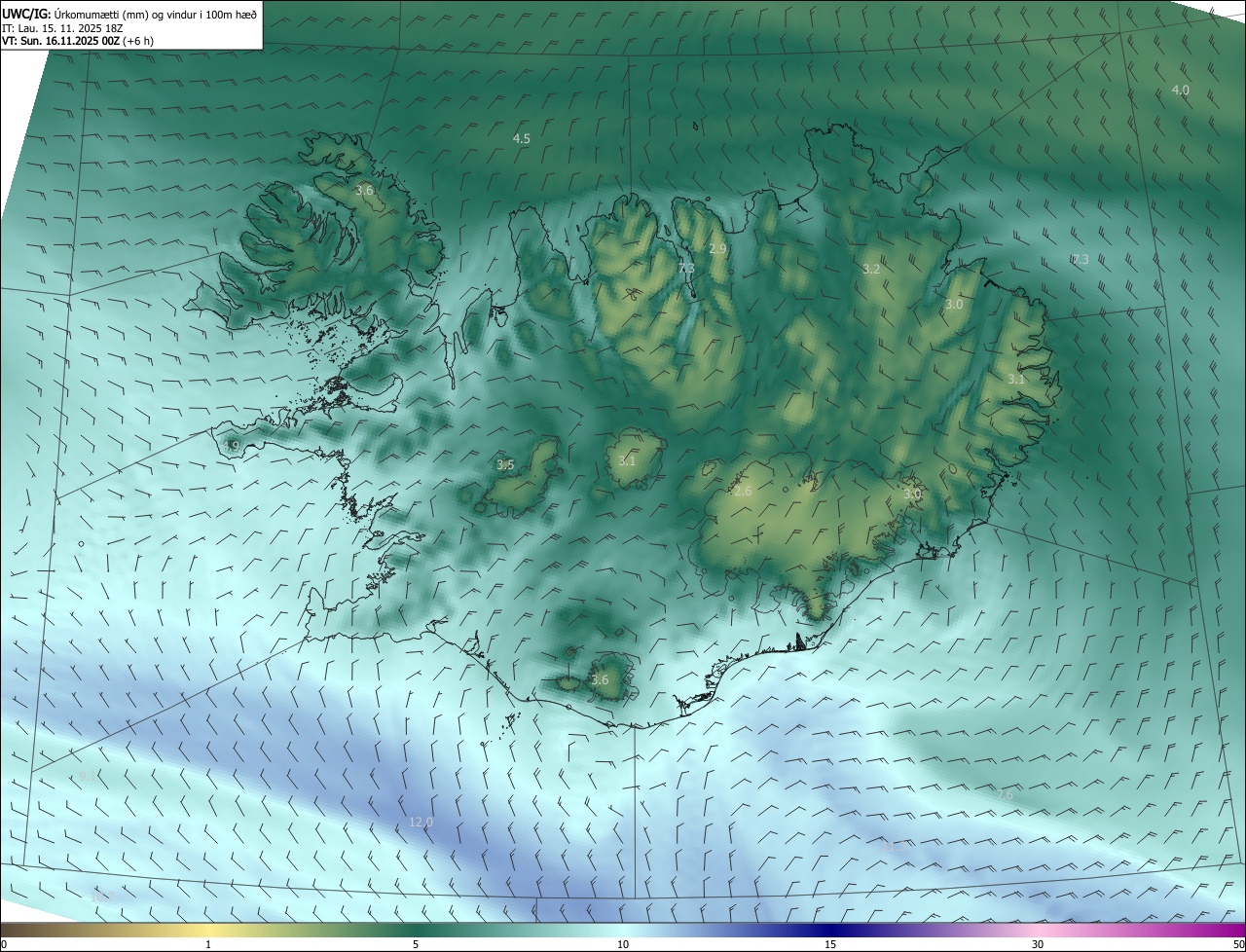Viewport: 1246px width, 952px height.
Task: Click the 12.0 value label over the sea
Action: pyautogui.click(x=421, y=823)
